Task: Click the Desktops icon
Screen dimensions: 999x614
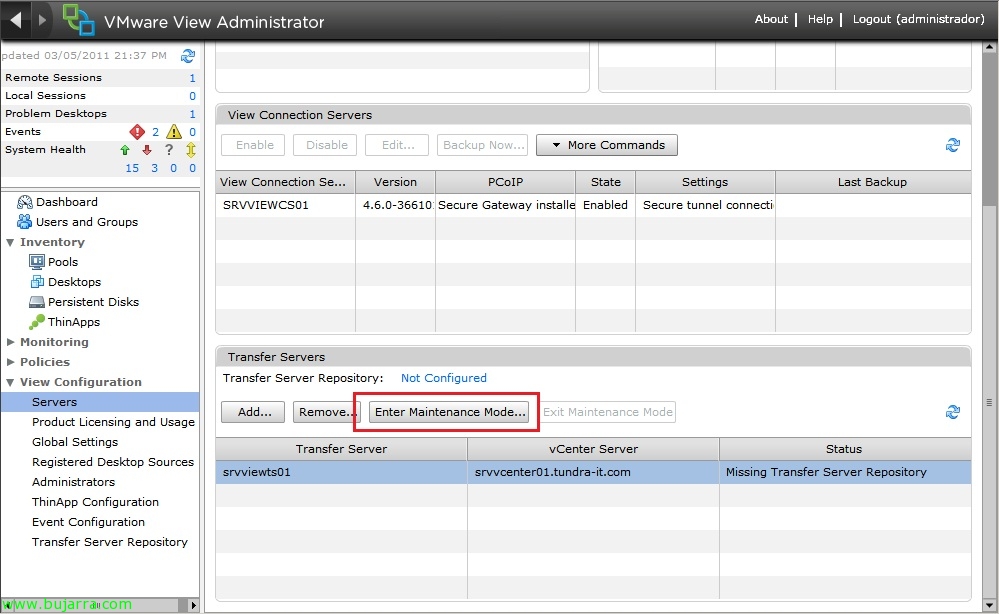Action: [37, 282]
